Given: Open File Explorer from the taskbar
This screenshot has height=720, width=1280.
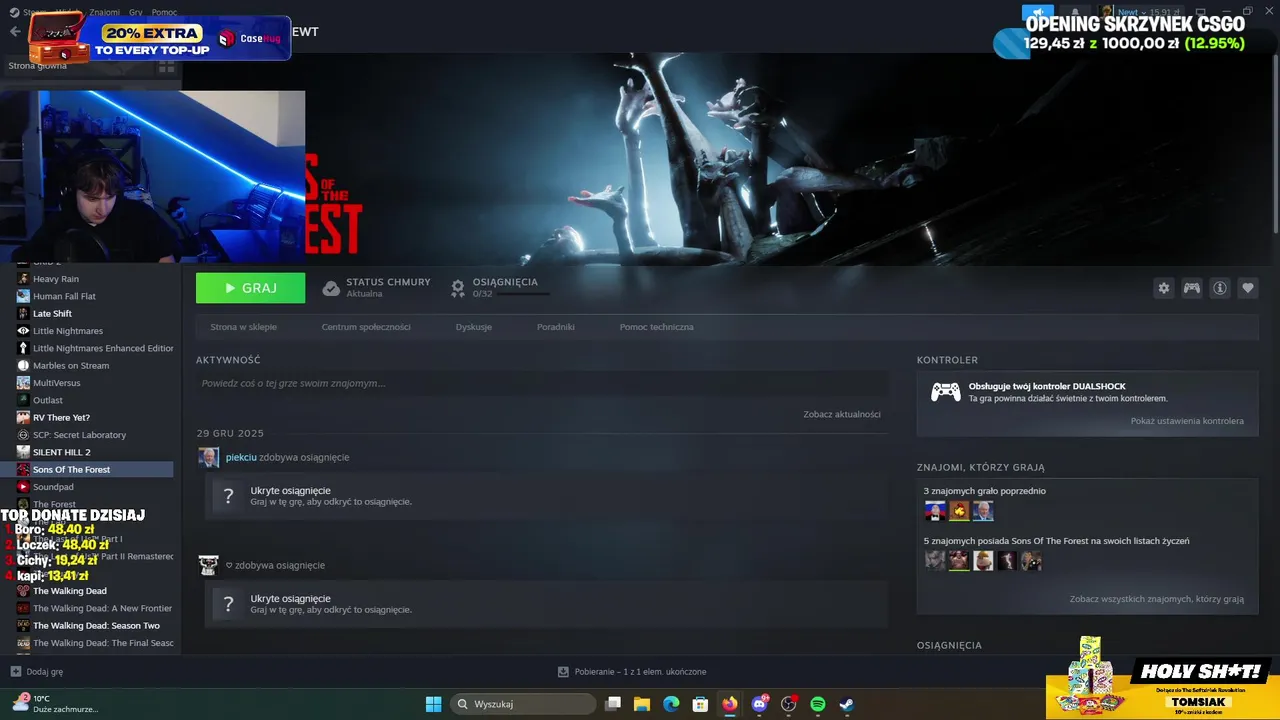Looking at the screenshot, I should [x=642, y=704].
